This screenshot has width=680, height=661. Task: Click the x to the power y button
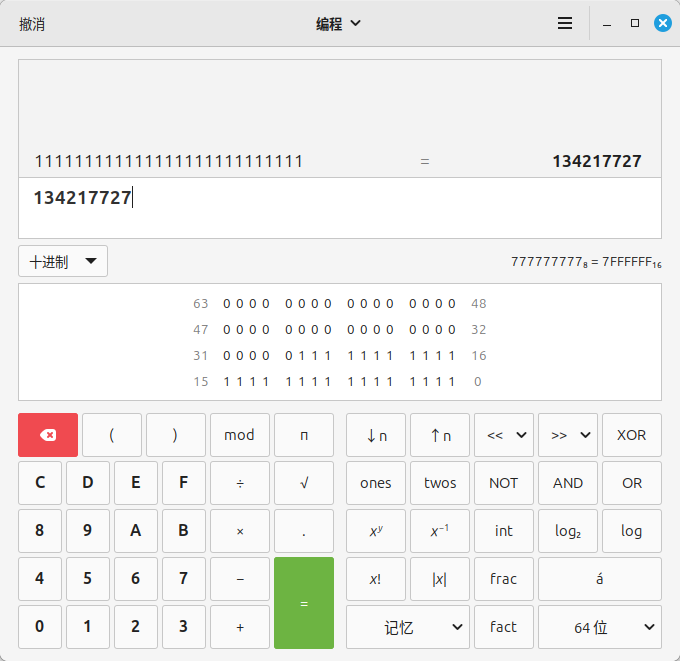pyautogui.click(x=376, y=531)
